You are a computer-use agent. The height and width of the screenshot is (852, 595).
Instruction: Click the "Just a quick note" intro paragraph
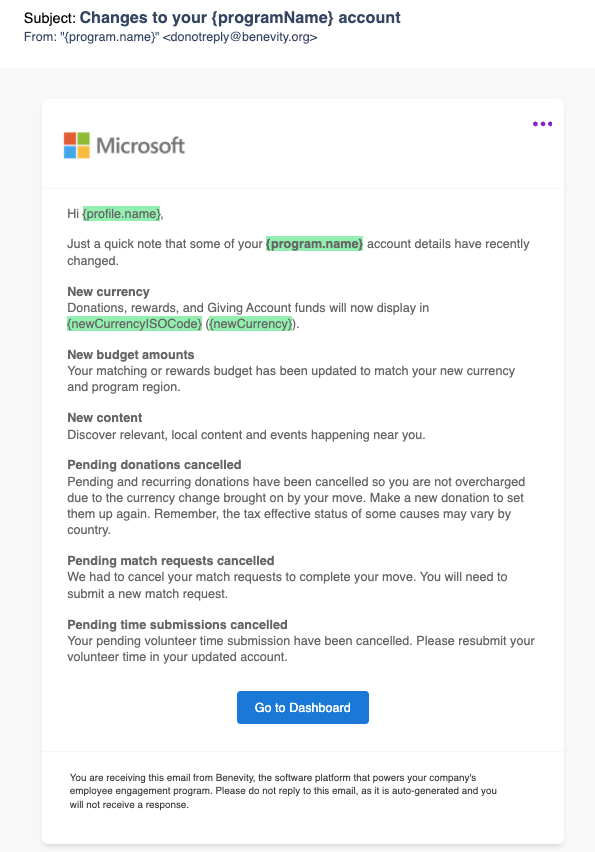coord(298,252)
